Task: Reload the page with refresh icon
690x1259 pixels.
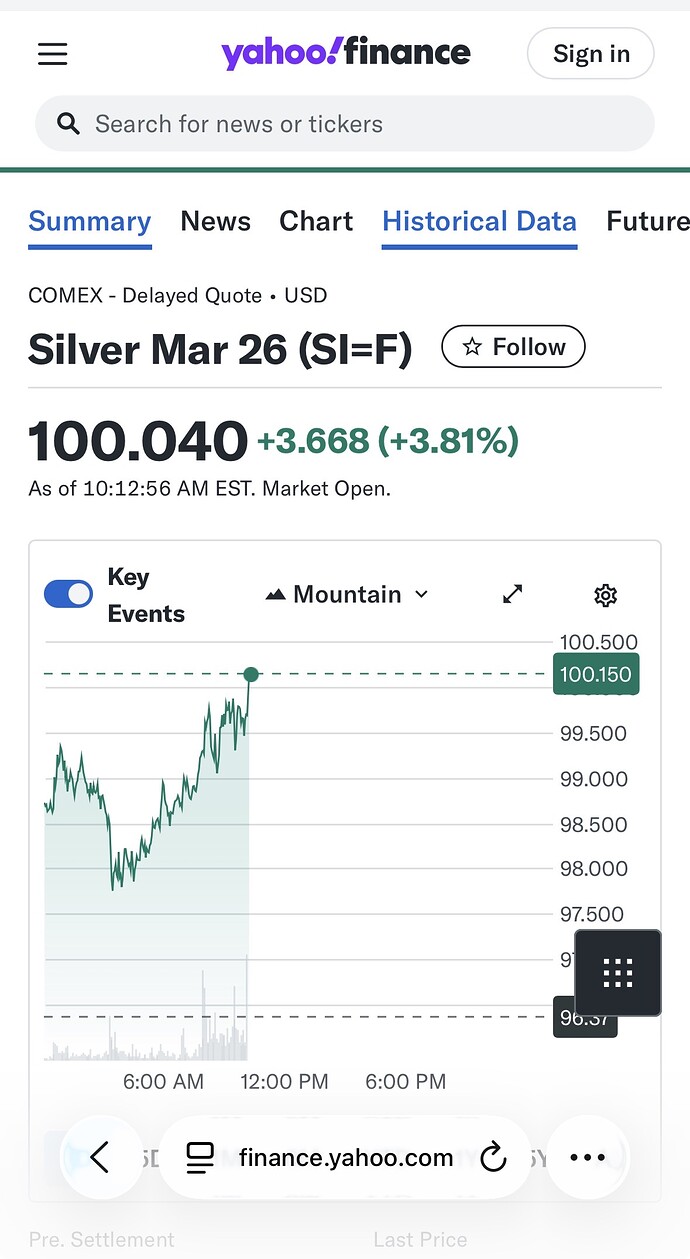Action: (493, 1158)
